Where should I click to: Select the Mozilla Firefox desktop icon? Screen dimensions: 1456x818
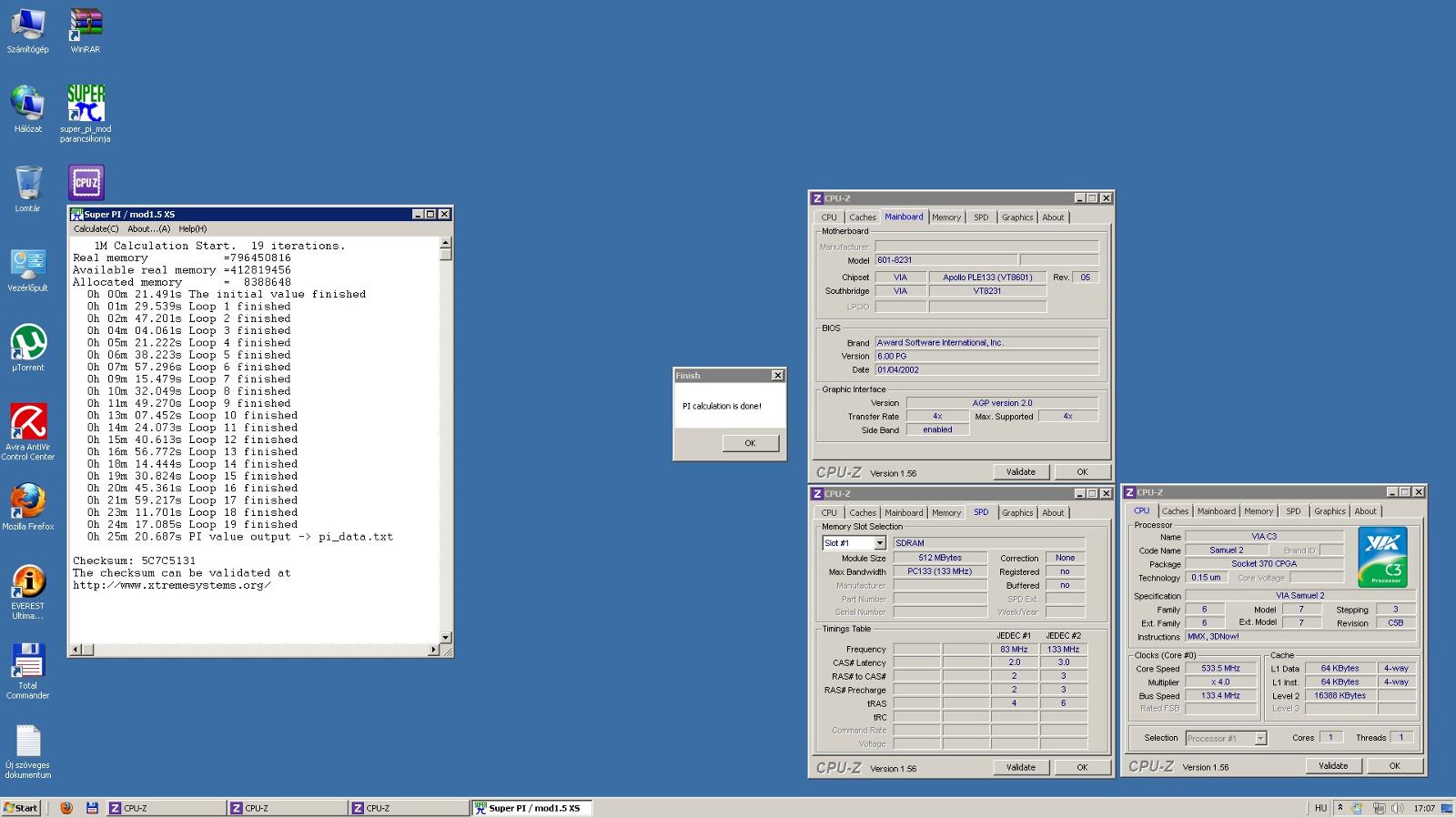click(27, 507)
